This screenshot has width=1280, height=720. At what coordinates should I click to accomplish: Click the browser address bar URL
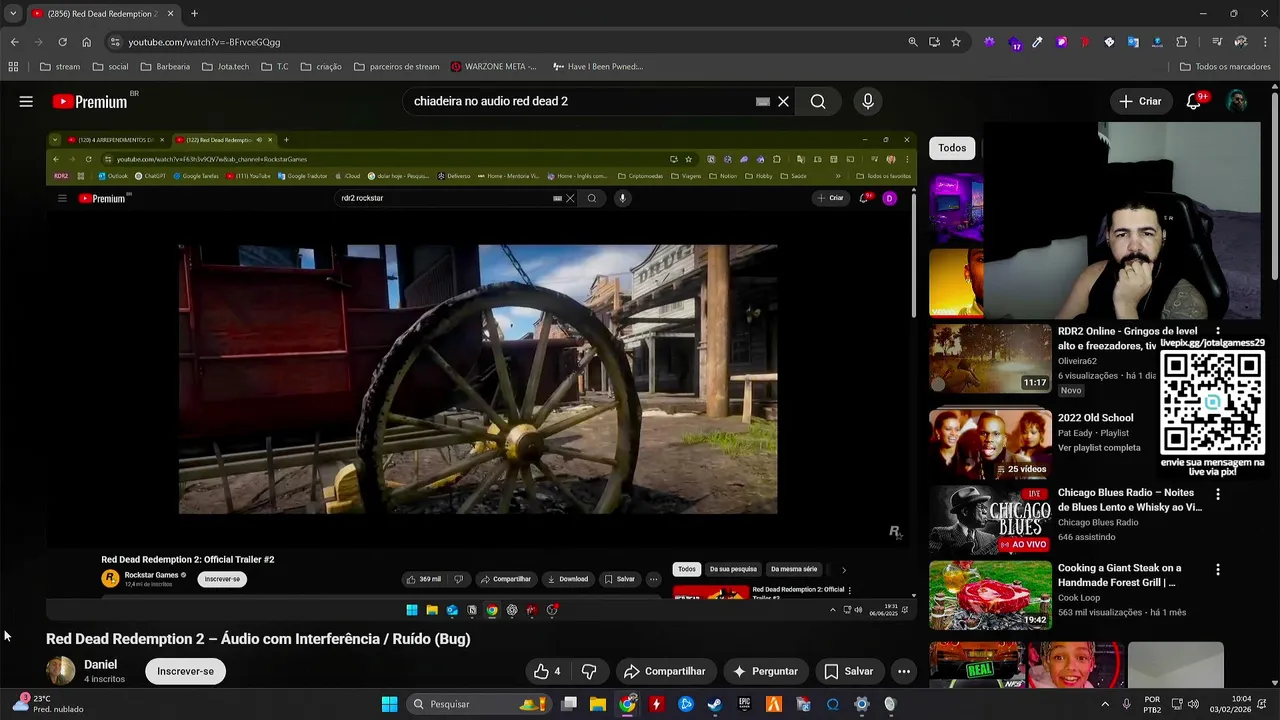point(204,42)
